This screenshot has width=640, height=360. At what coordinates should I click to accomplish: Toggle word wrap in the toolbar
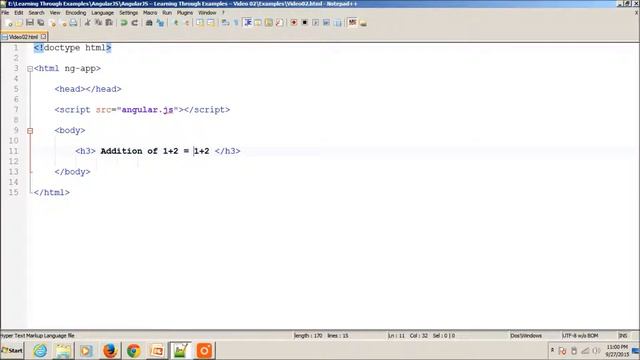(x=225, y=23)
